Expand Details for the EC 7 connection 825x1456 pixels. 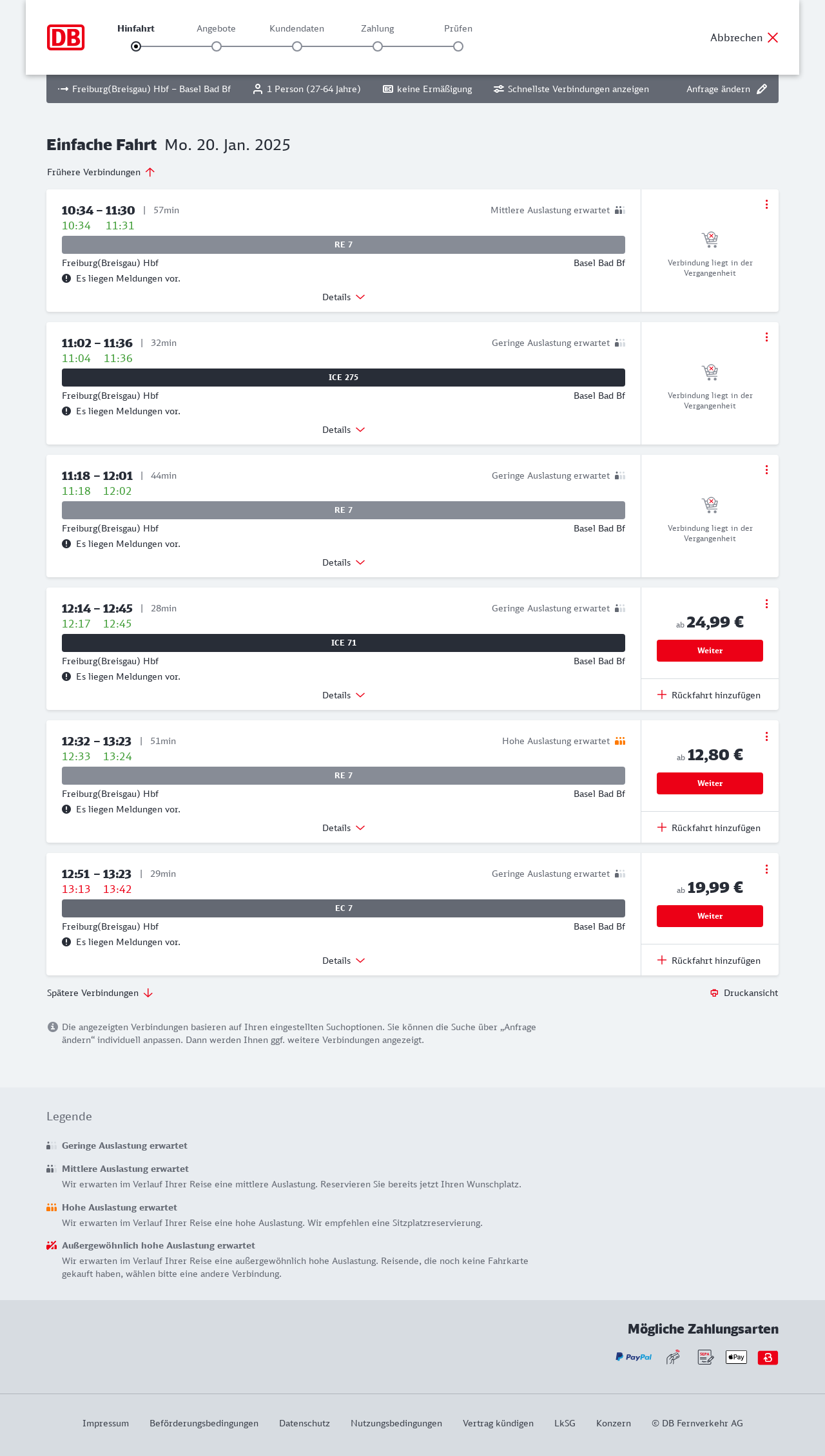344,961
